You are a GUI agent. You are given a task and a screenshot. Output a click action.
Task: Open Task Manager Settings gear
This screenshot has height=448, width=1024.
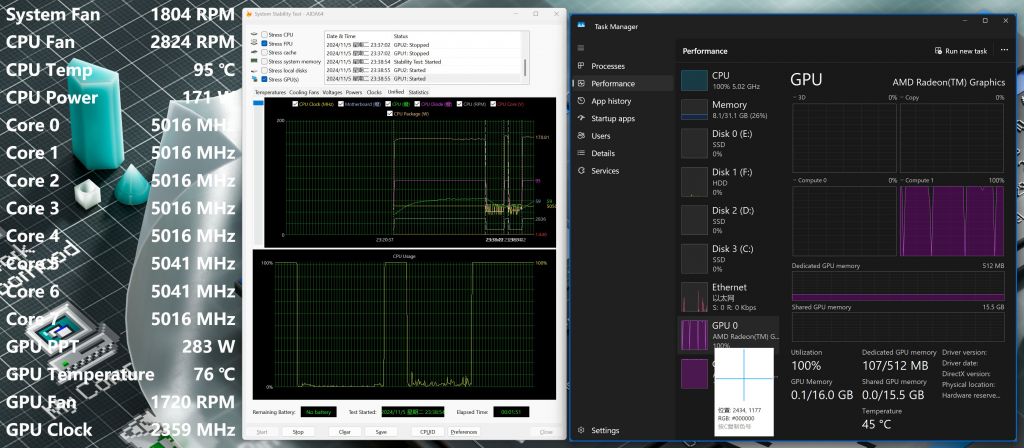582,430
